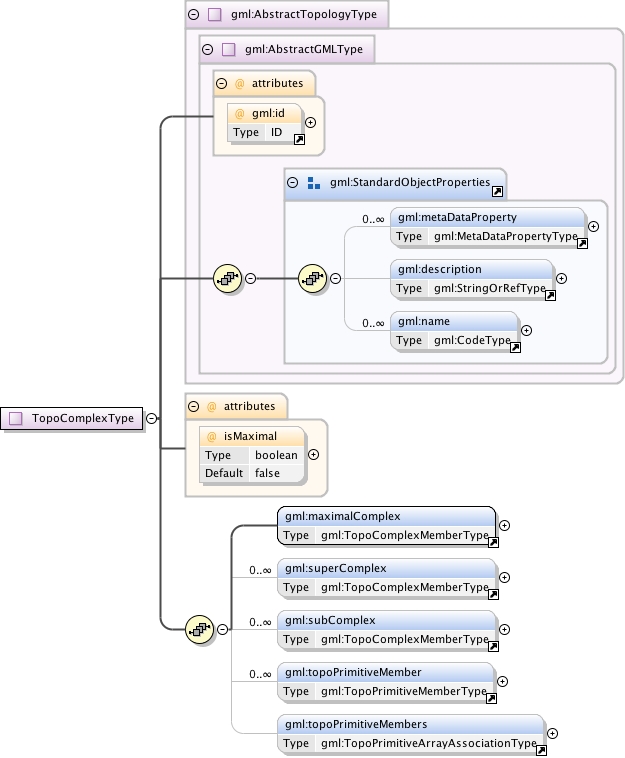
Task: Click gml:MetaDataPropertyType type text
Action: click(x=506, y=236)
